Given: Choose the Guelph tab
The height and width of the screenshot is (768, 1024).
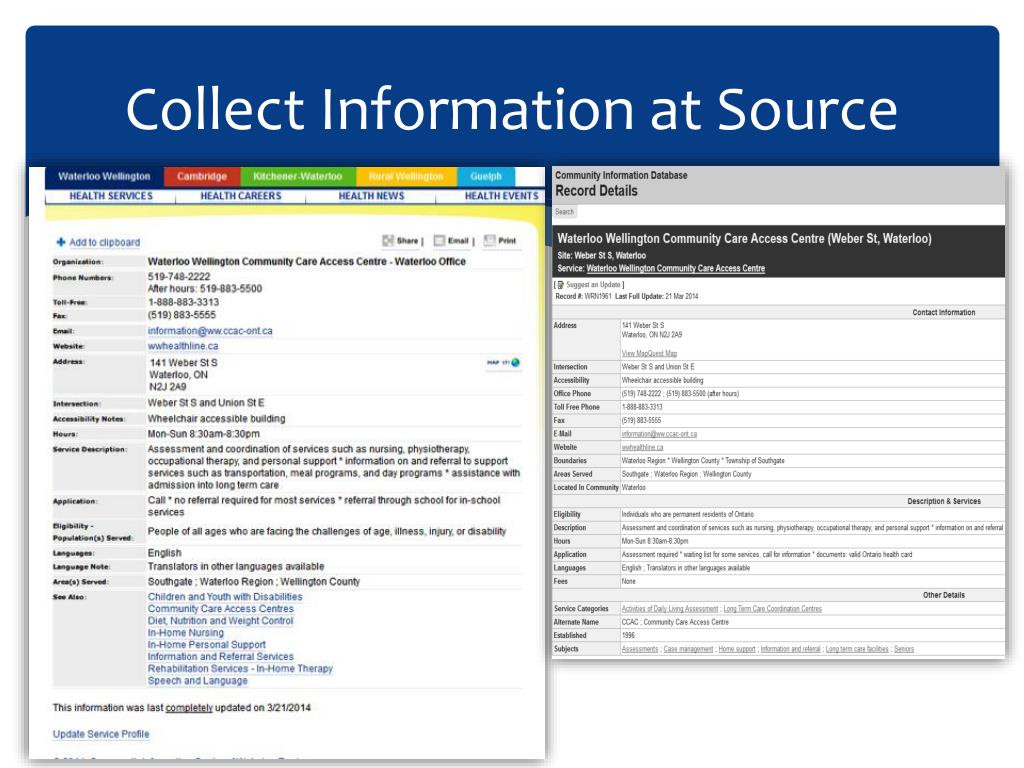Looking at the screenshot, I should pos(486,176).
